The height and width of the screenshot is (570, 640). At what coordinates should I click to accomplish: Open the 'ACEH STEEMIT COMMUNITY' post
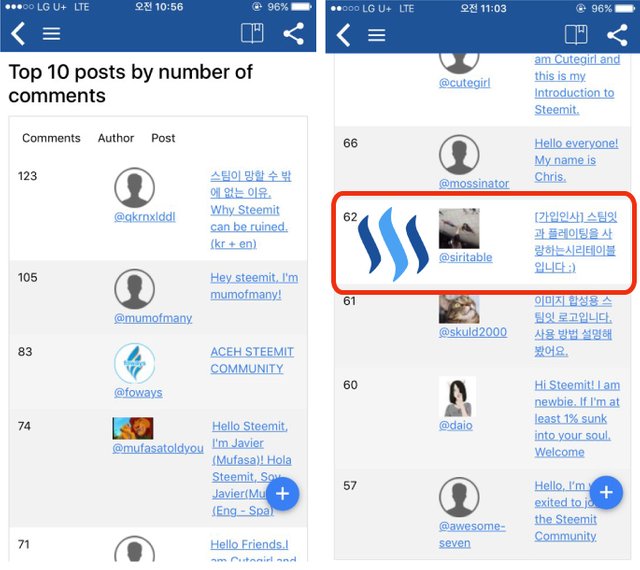(x=252, y=360)
